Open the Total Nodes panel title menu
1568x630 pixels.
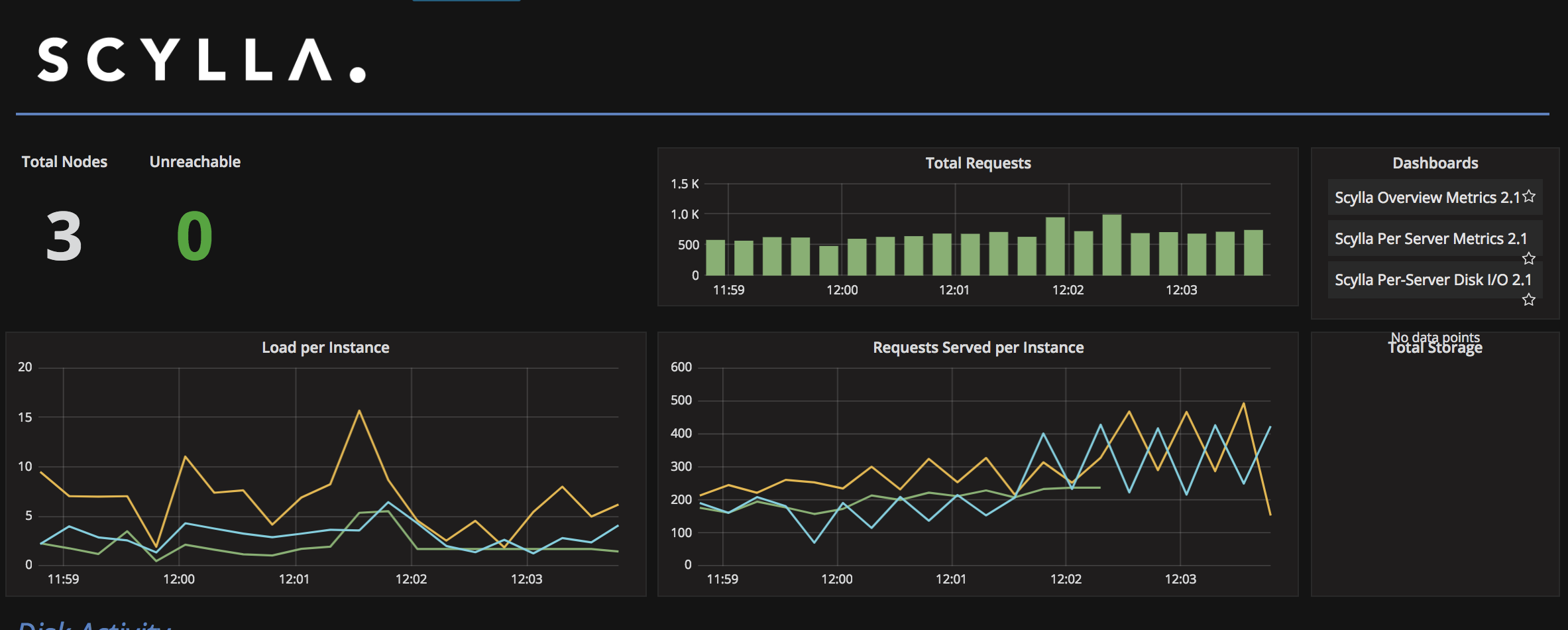pyautogui.click(x=64, y=162)
